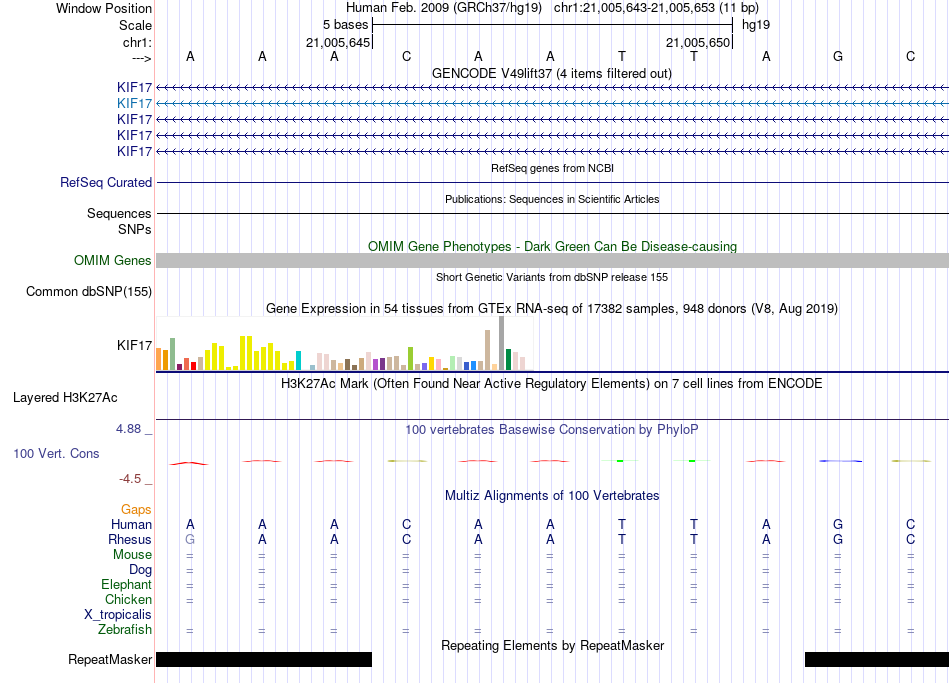Click the 21,005,645 position marker

(x=338, y=42)
